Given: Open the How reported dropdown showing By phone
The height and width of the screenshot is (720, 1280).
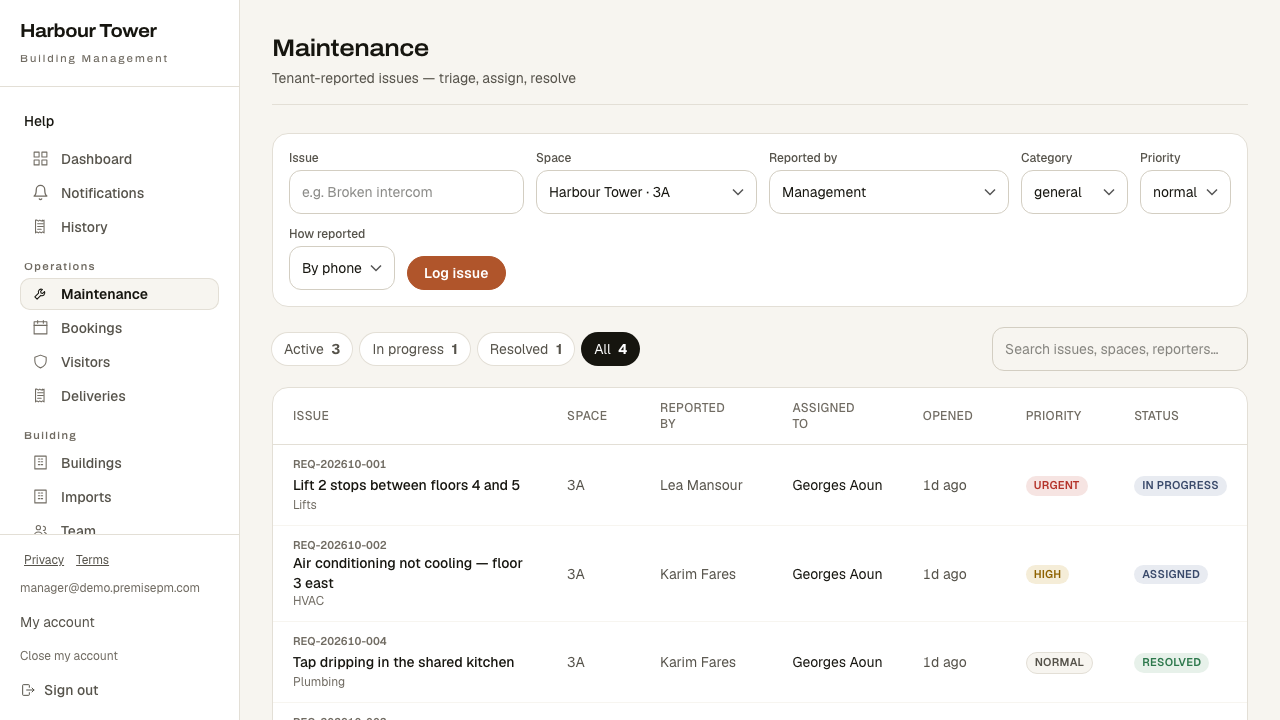Looking at the screenshot, I should click(342, 268).
